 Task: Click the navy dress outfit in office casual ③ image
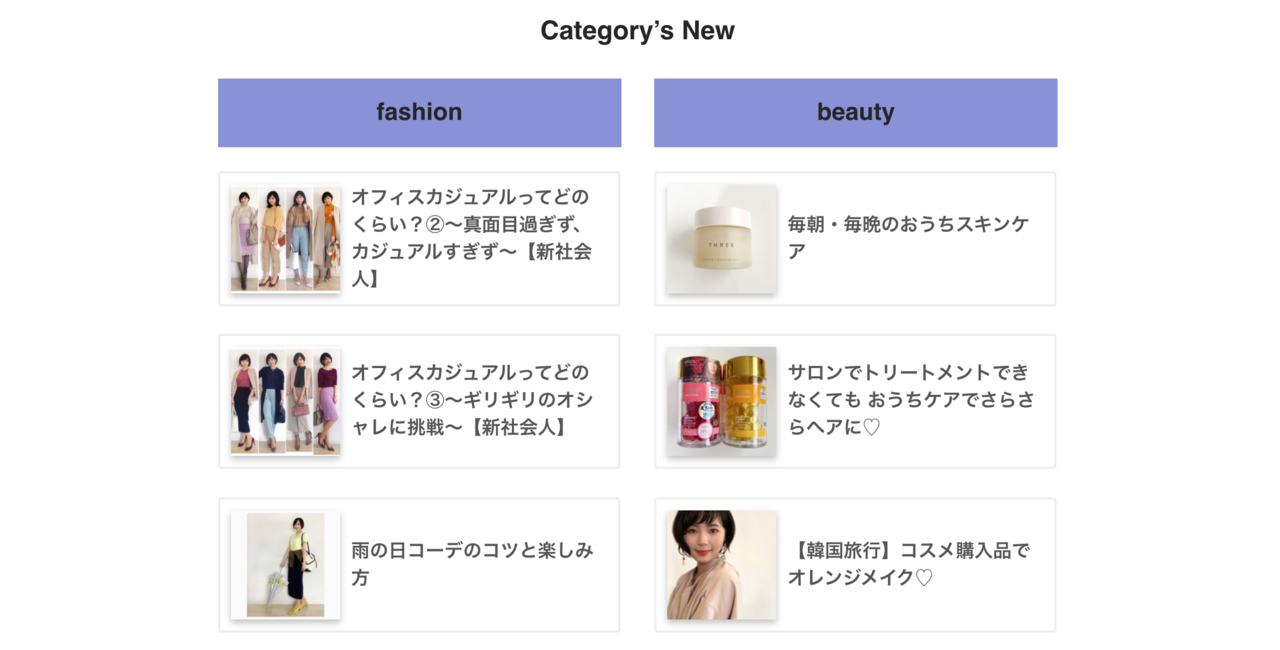pyautogui.click(x=272, y=401)
